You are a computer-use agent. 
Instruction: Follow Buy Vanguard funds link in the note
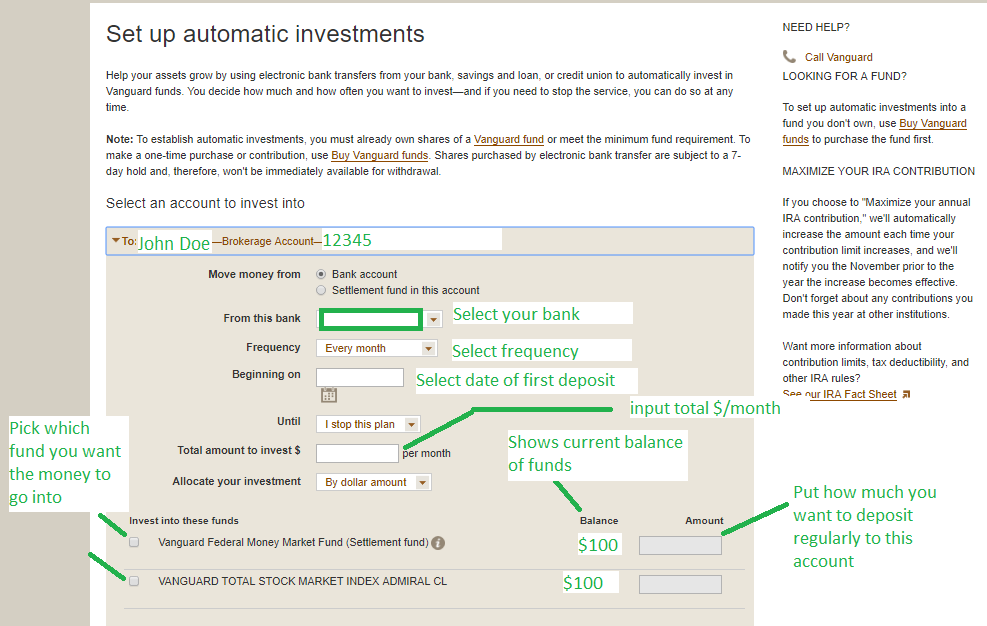[380, 156]
